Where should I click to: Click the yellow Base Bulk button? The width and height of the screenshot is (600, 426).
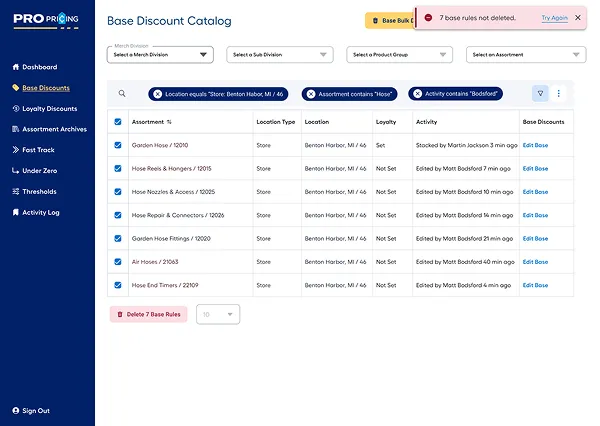[390, 21]
